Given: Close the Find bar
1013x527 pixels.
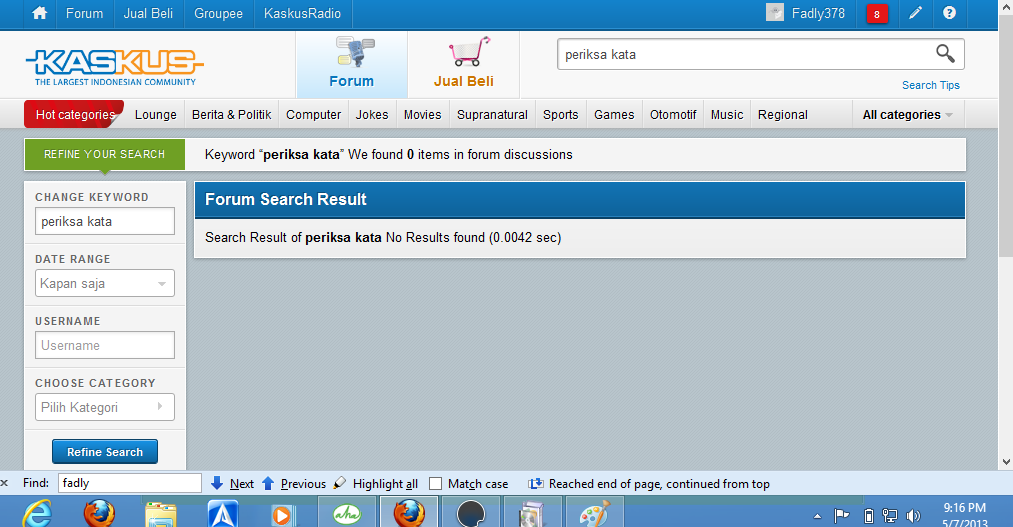Looking at the screenshot, I should coord(5,483).
